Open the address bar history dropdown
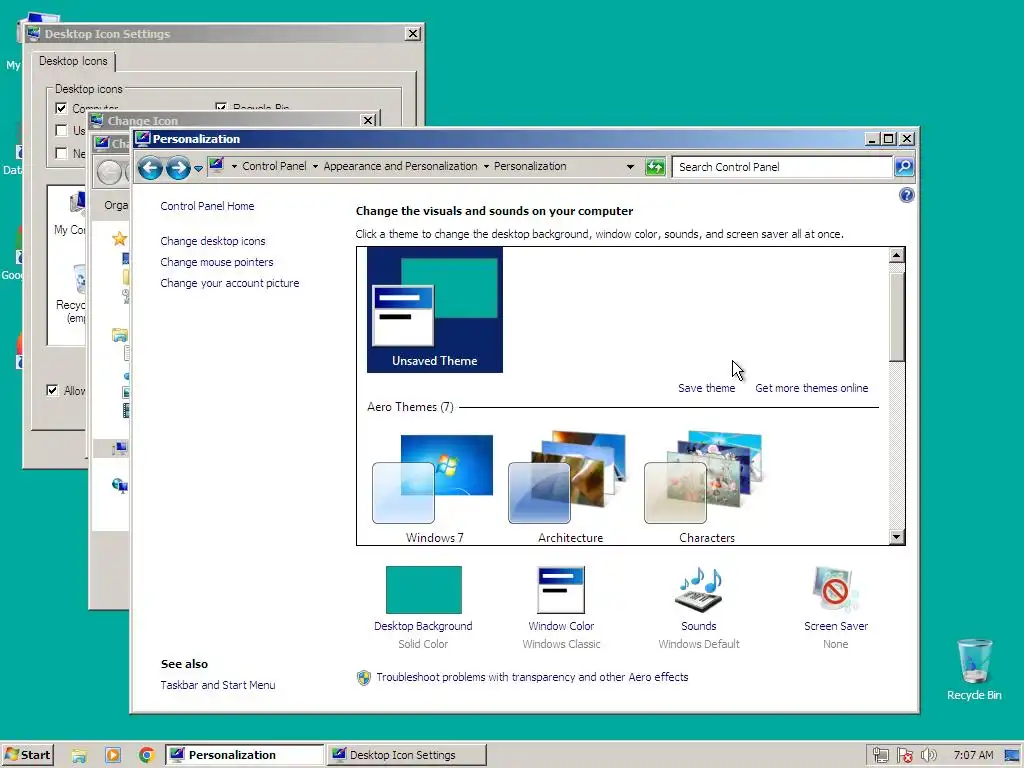The width and height of the screenshot is (1024, 768). [630, 167]
